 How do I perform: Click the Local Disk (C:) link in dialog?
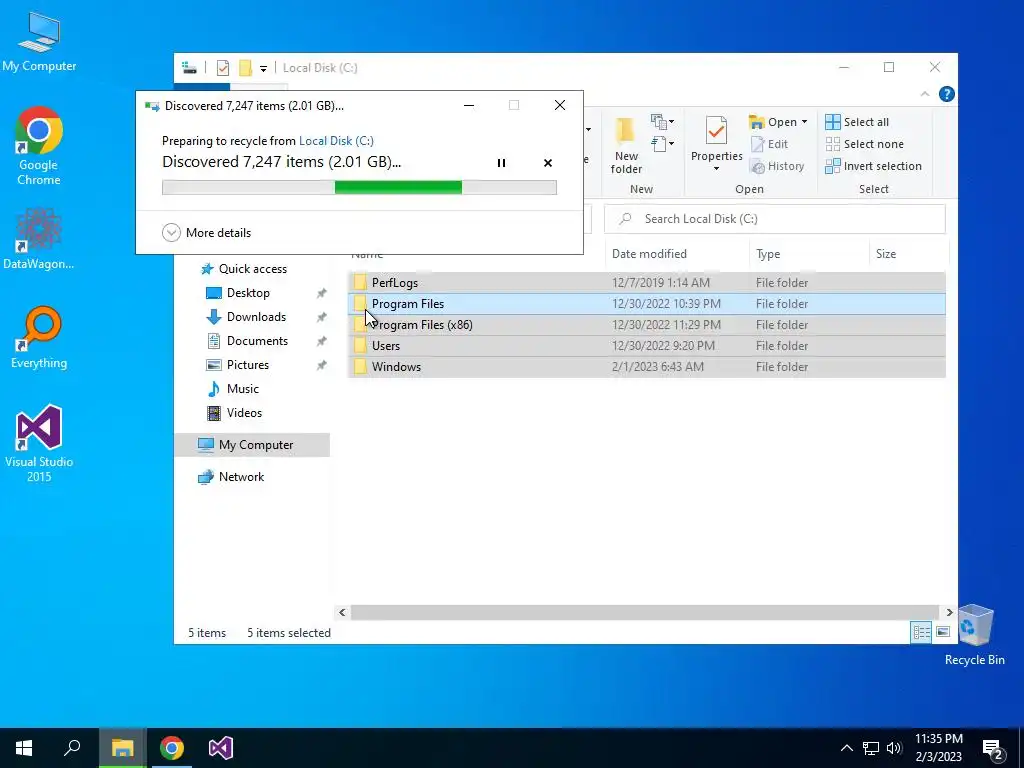[x=336, y=140]
